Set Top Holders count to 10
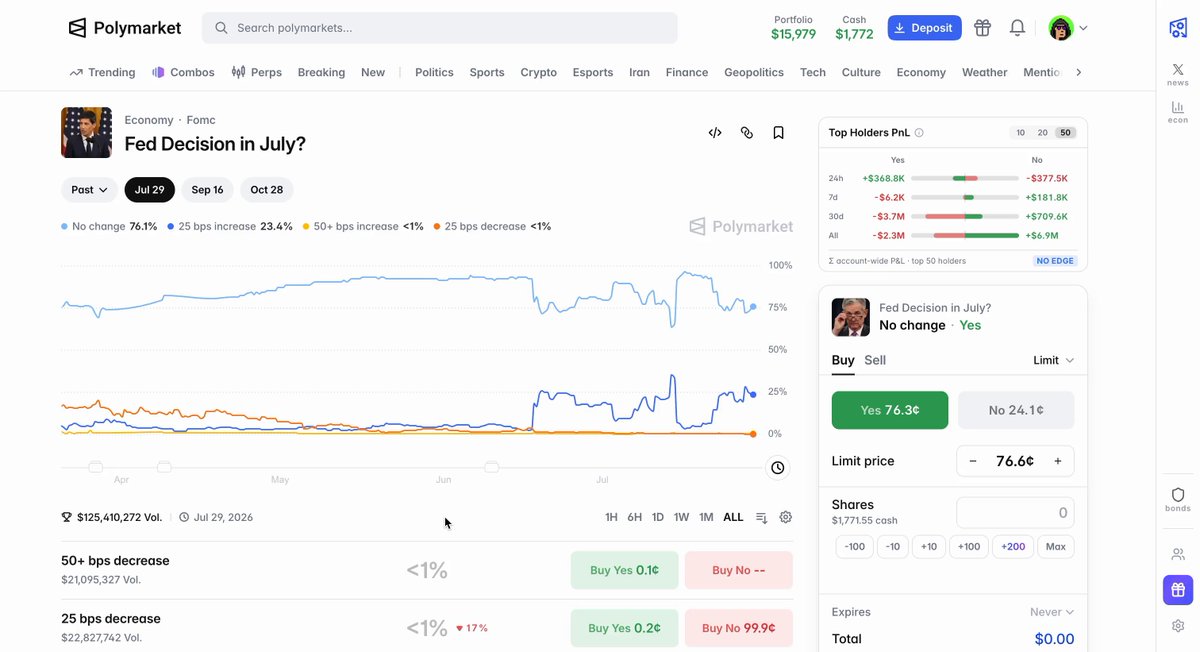1200x652 pixels. [x=1020, y=133]
